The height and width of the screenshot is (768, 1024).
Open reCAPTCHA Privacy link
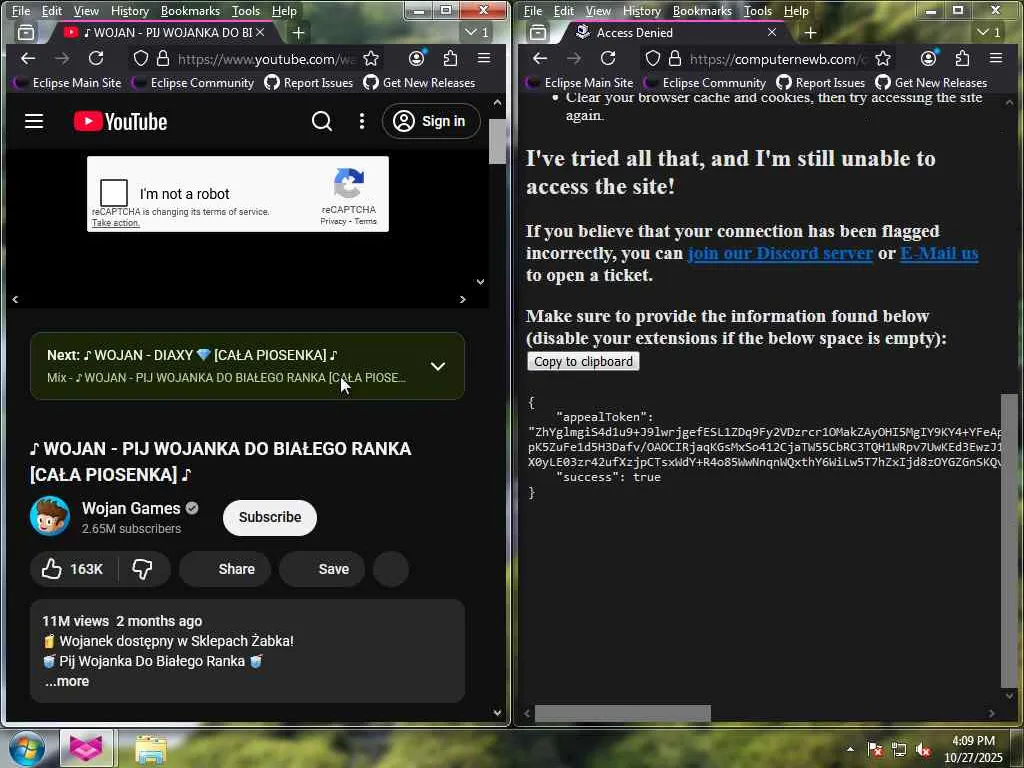[x=333, y=221]
